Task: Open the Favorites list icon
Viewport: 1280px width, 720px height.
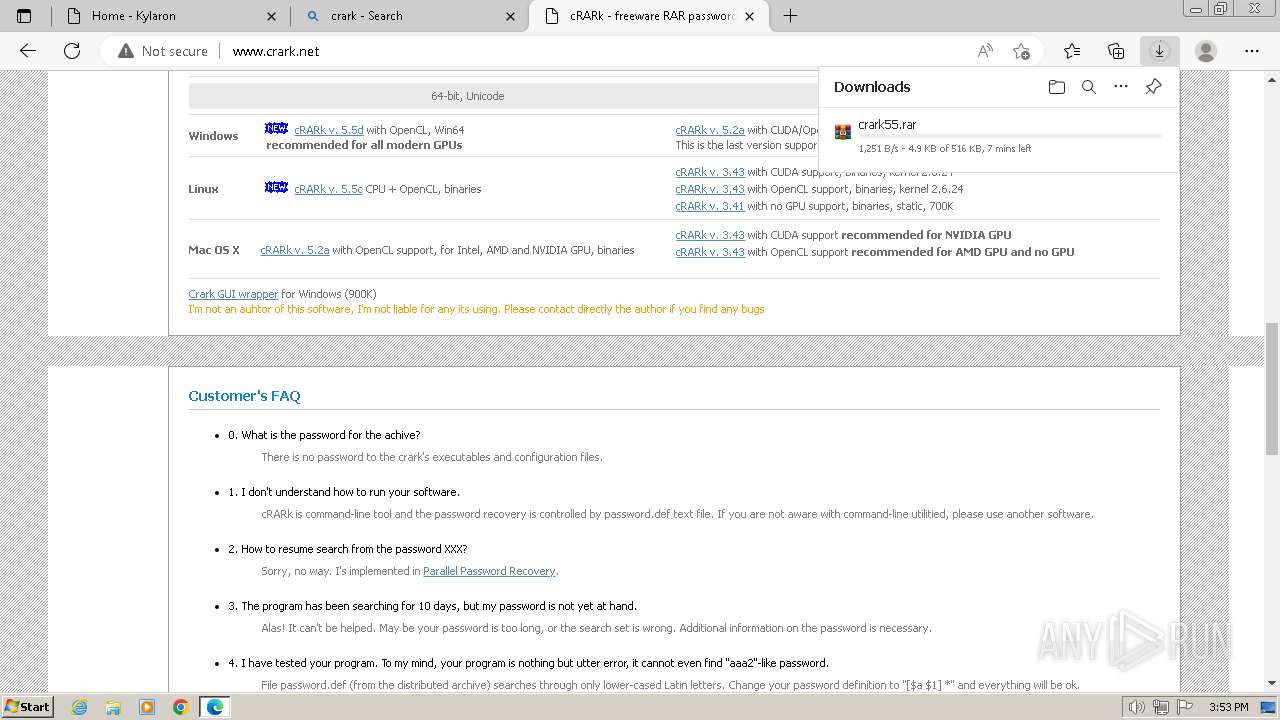Action: click(1072, 51)
